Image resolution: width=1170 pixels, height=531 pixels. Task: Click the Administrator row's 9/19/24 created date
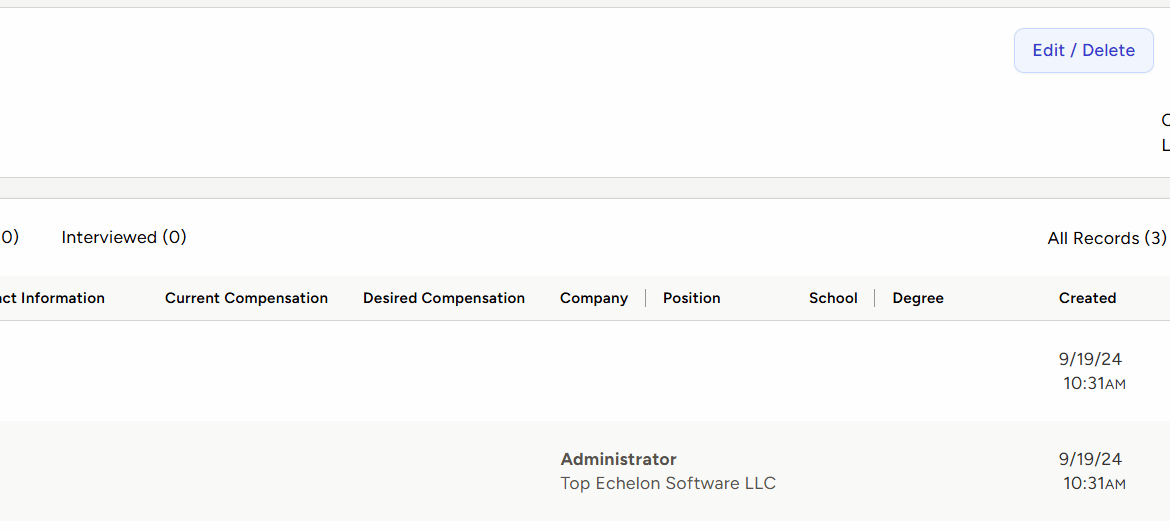pos(1090,459)
